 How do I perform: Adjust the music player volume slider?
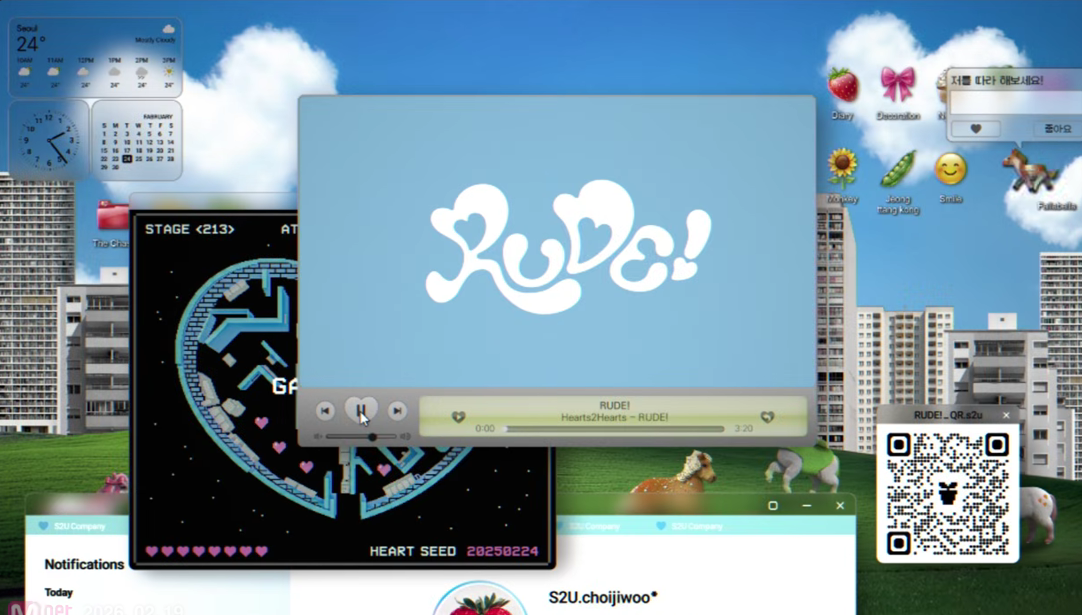tap(361, 436)
